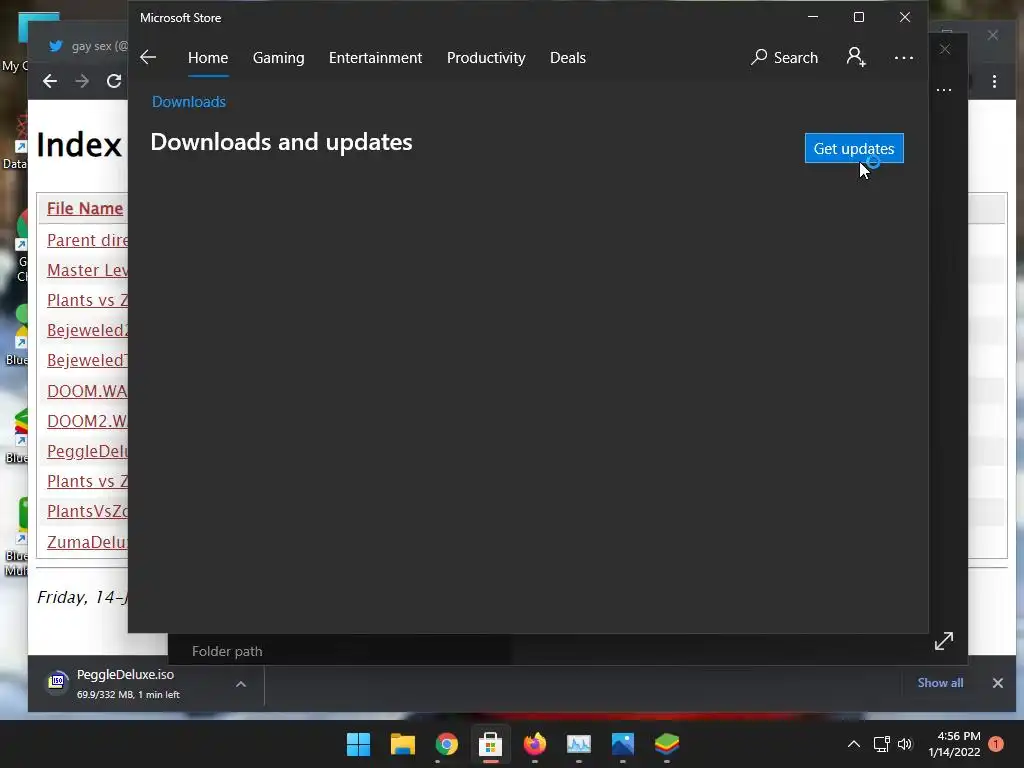Open the Home tab in Microsoft Store
The height and width of the screenshot is (768, 1024).
(x=208, y=57)
